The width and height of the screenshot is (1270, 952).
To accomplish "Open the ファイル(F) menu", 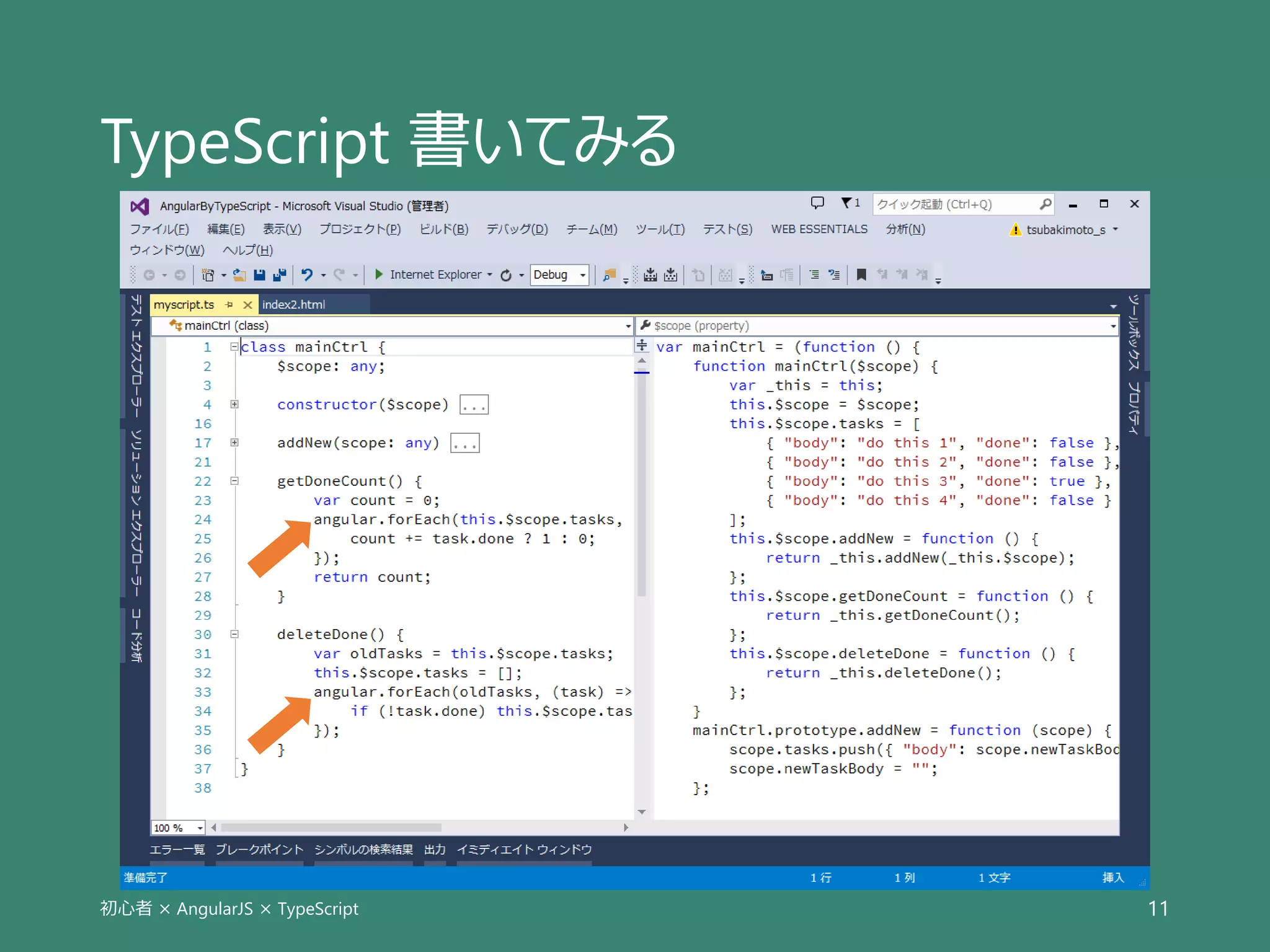I will coord(159,229).
